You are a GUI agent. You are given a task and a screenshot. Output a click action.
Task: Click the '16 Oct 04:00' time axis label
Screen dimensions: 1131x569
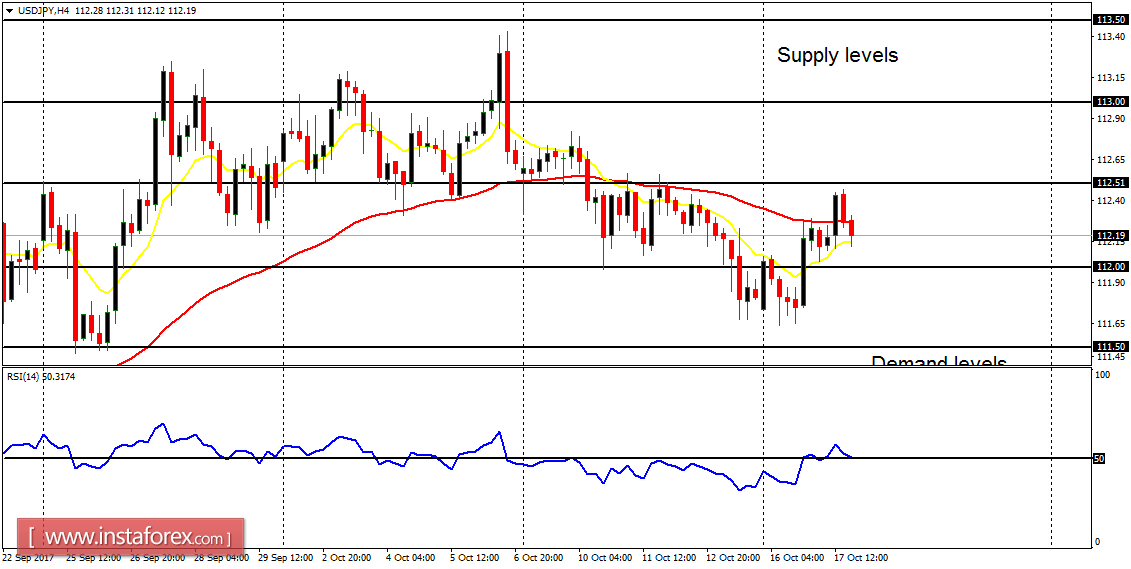tap(797, 558)
